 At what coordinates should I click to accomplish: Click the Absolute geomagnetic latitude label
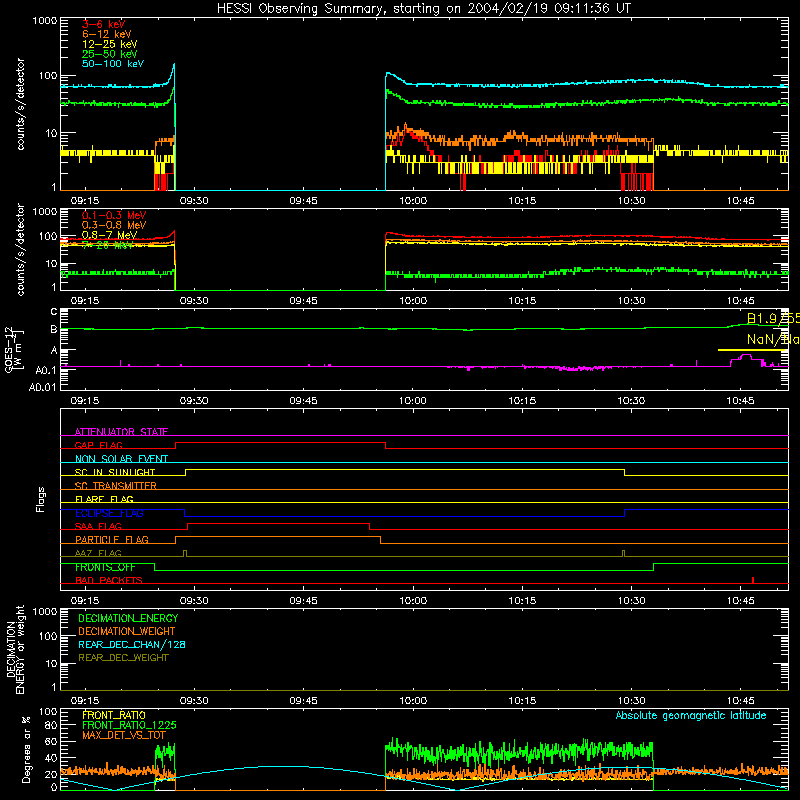coord(691,715)
